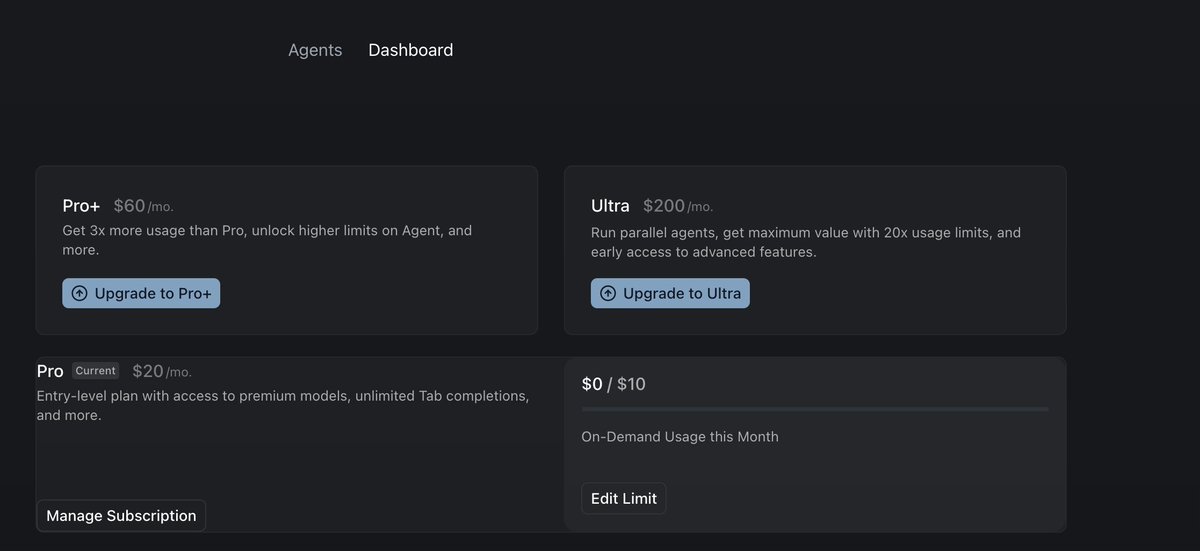1200x551 pixels.
Task: Open the Dashboard tab
Action: pyautogui.click(x=410, y=50)
